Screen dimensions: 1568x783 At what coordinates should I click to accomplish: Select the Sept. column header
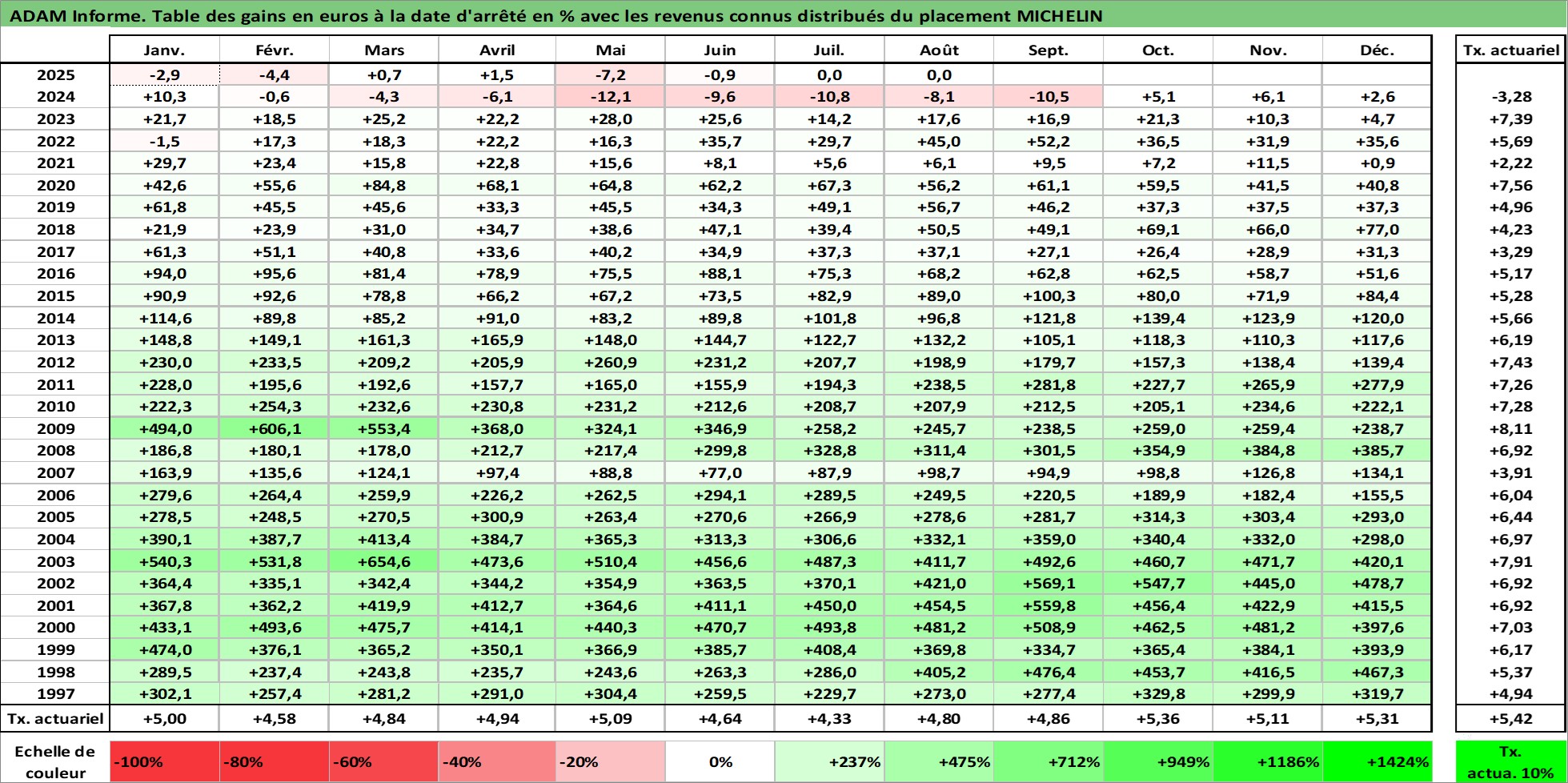[1049, 50]
